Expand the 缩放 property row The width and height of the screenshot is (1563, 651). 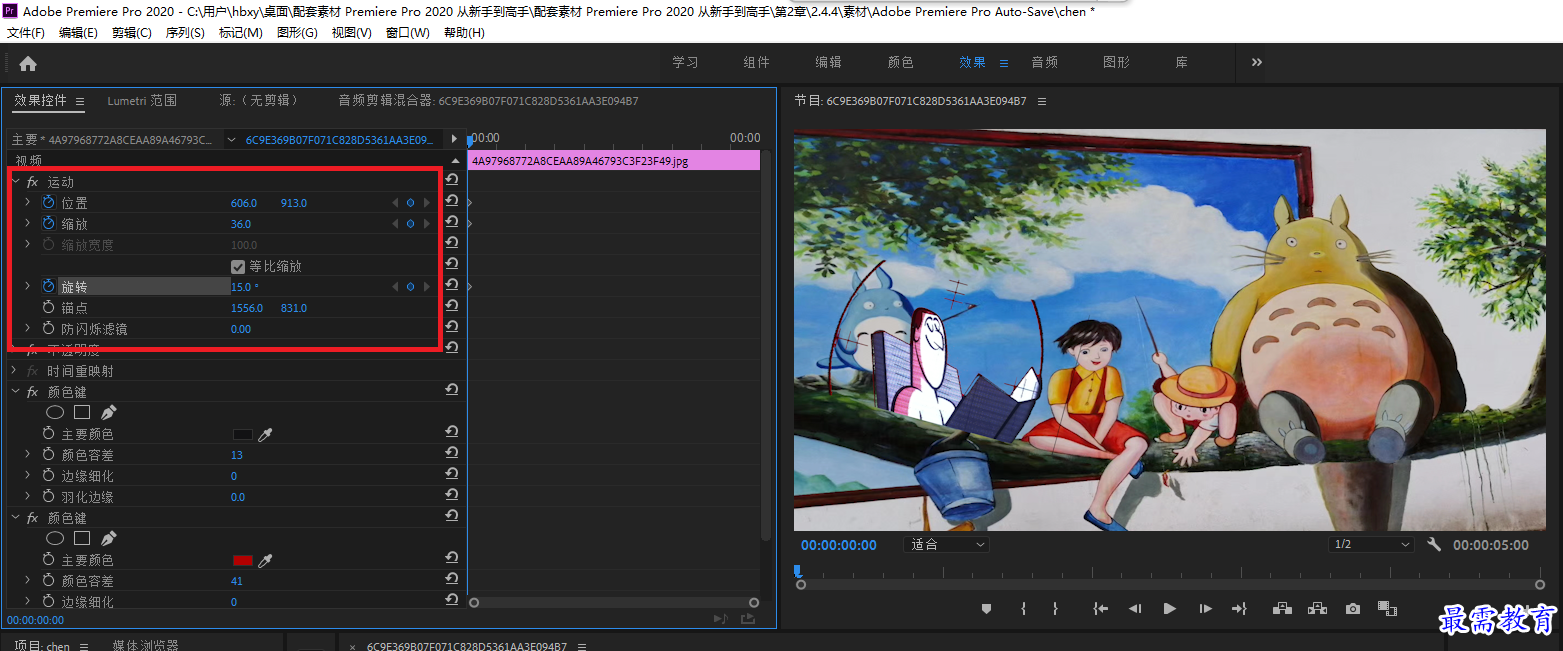pyautogui.click(x=28, y=224)
